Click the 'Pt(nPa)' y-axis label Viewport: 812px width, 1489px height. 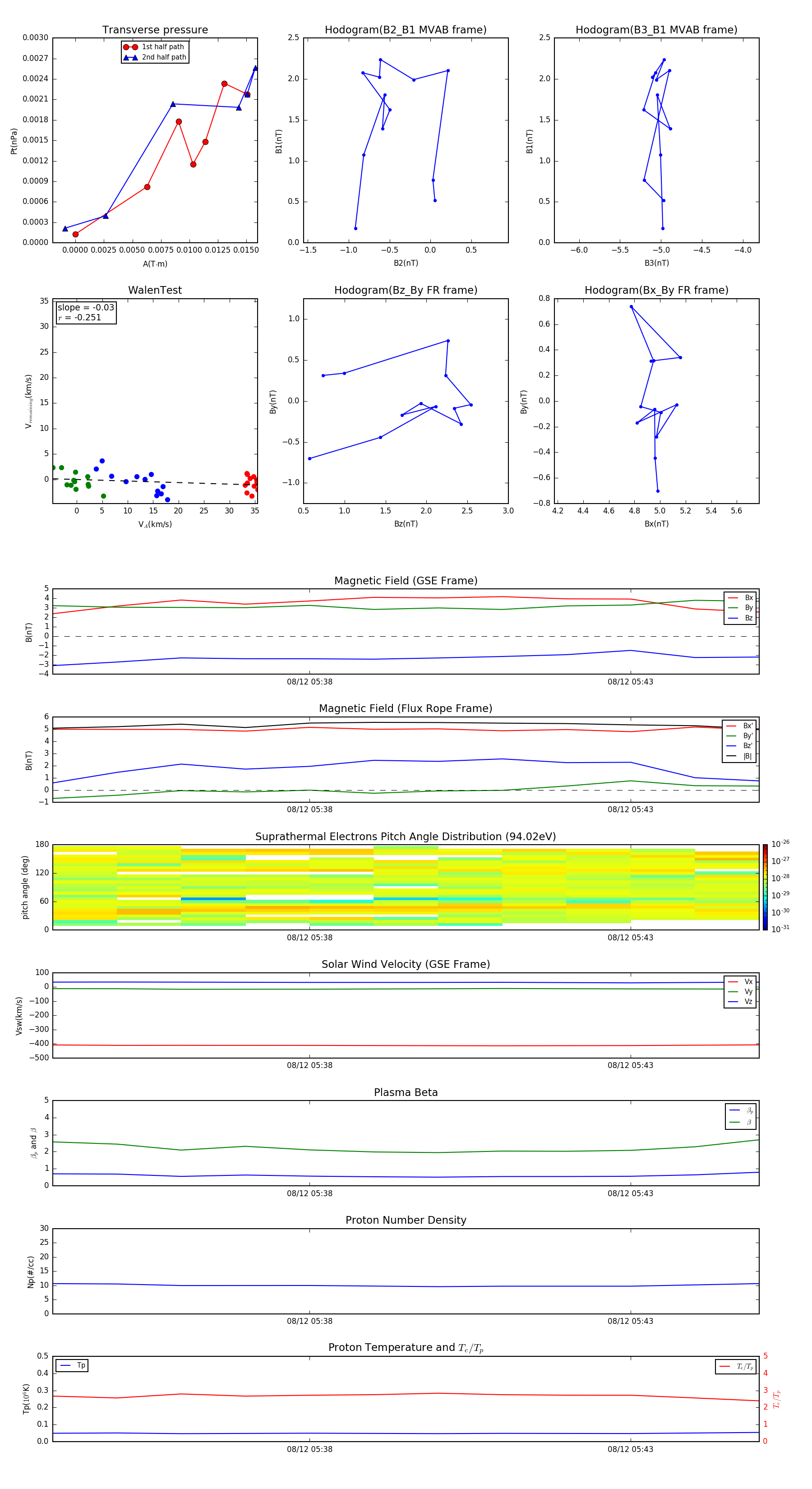(x=14, y=140)
